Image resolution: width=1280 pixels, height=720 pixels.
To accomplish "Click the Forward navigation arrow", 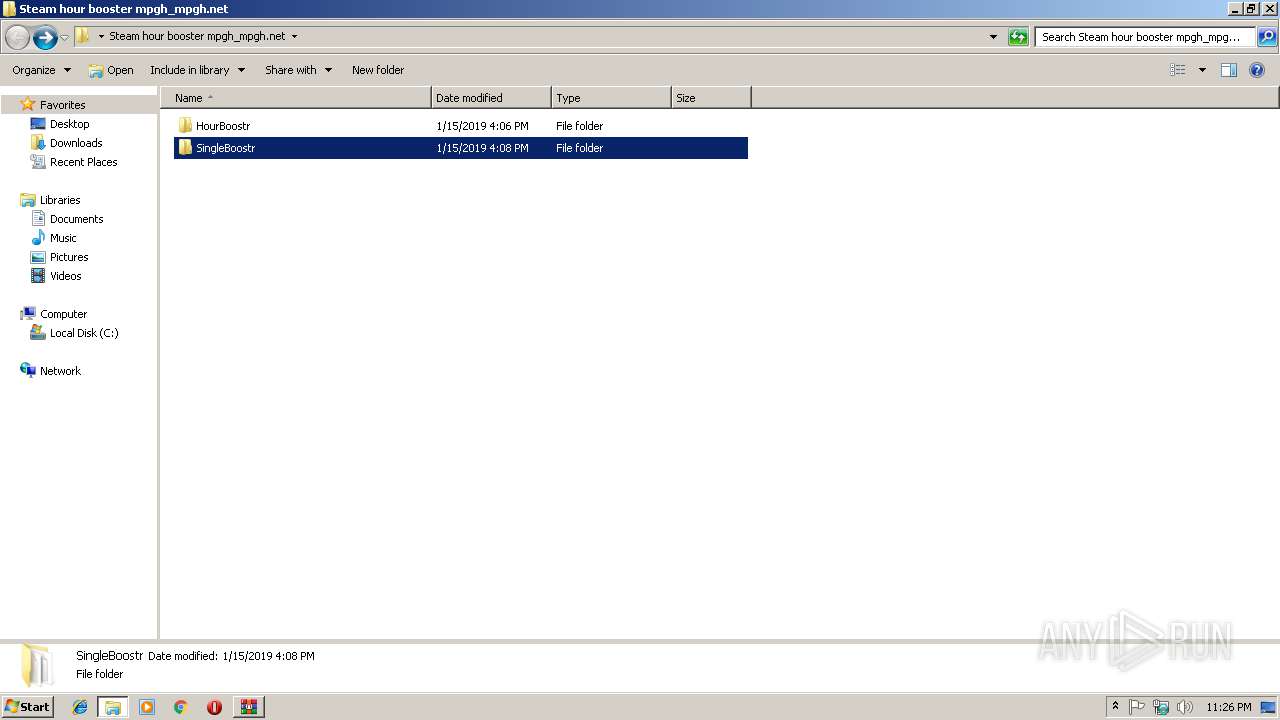I will click(44, 37).
